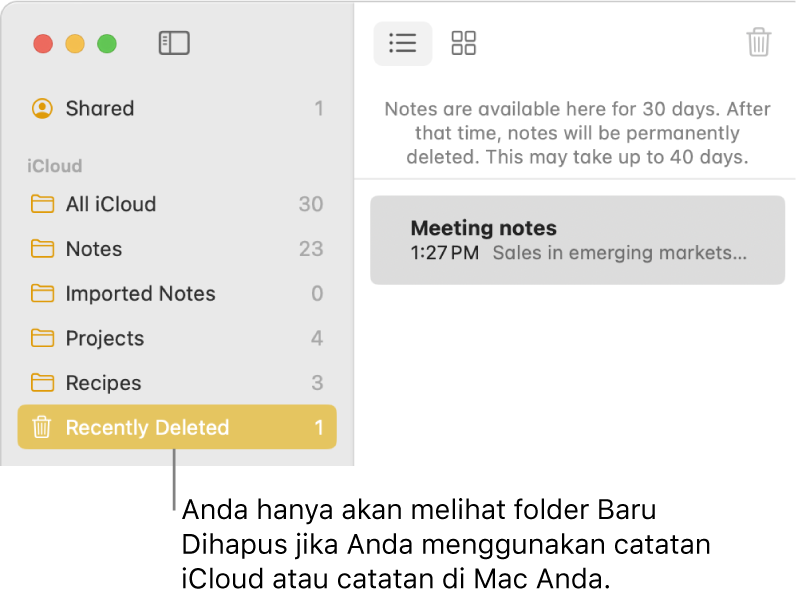
Task: Click the All iCloud folder icon
Action: [42, 204]
